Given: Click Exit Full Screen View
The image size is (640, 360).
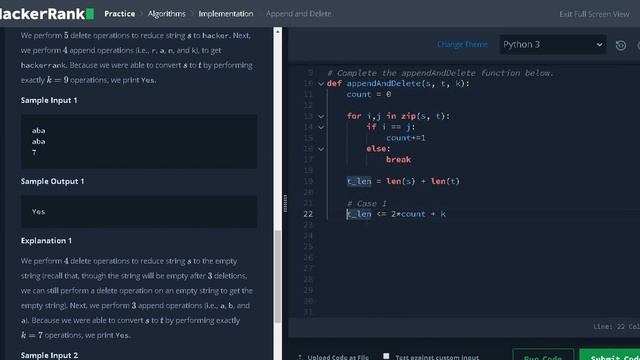Looking at the screenshot, I should [x=594, y=14].
